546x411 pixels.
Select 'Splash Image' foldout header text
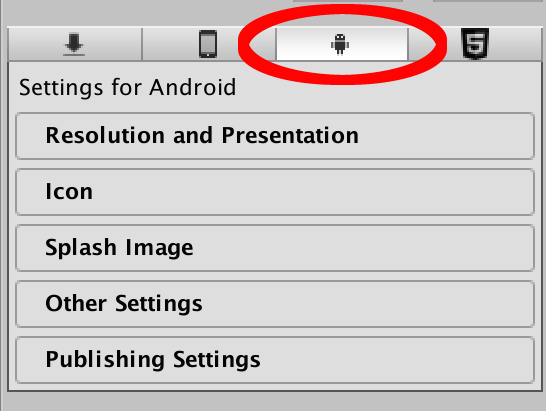(x=119, y=248)
